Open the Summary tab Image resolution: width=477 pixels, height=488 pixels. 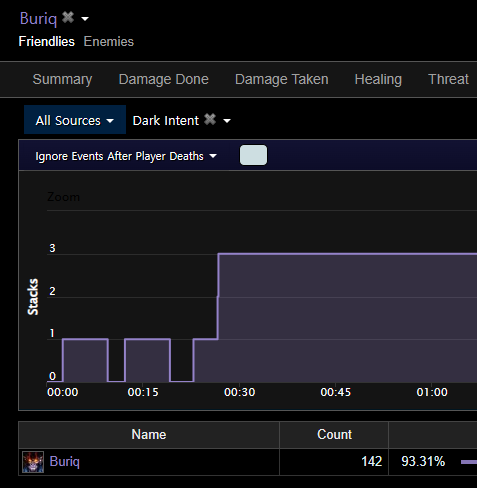tap(62, 79)
